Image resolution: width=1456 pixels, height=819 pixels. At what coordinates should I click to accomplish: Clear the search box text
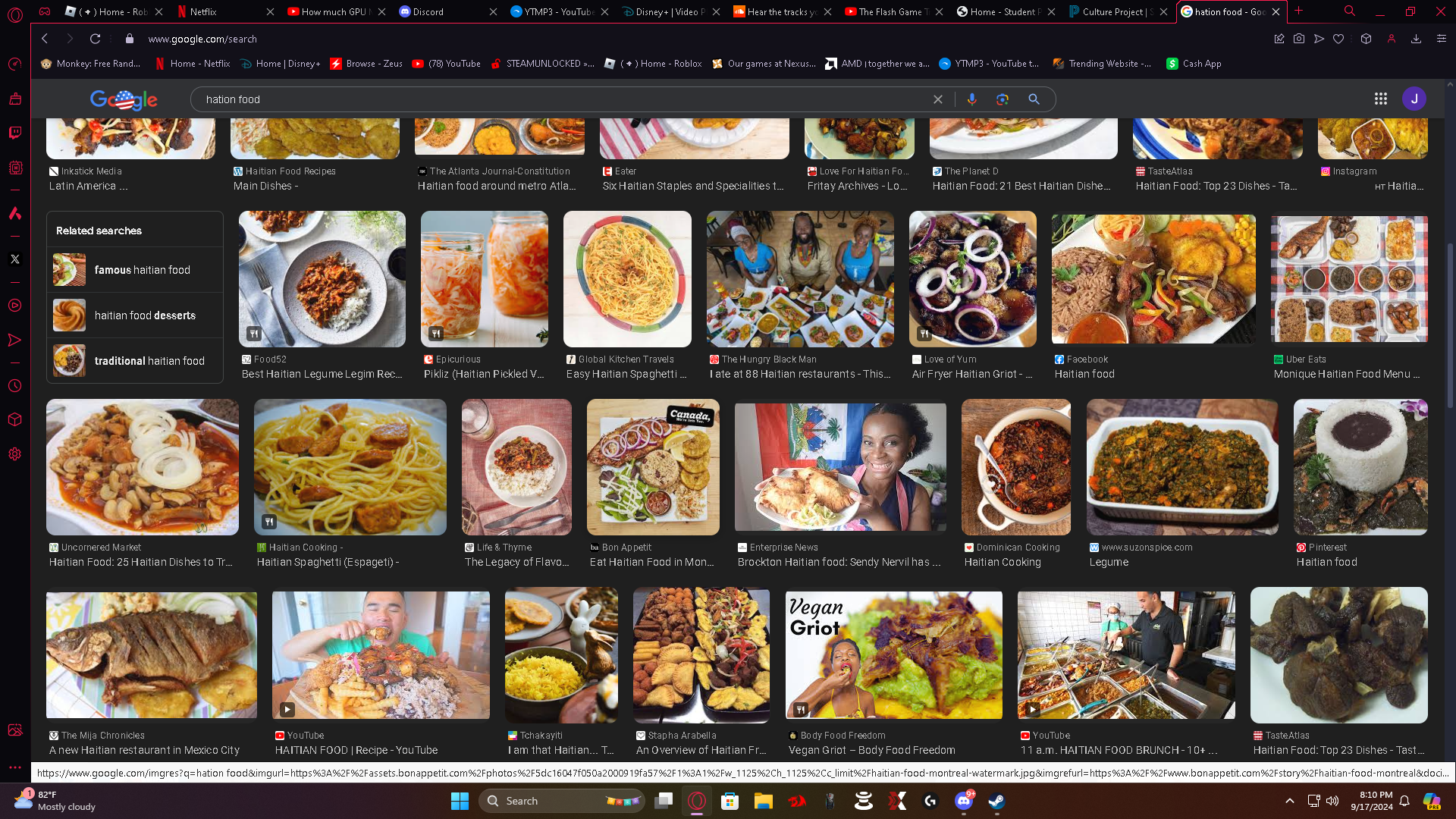(x=938, y=99)
